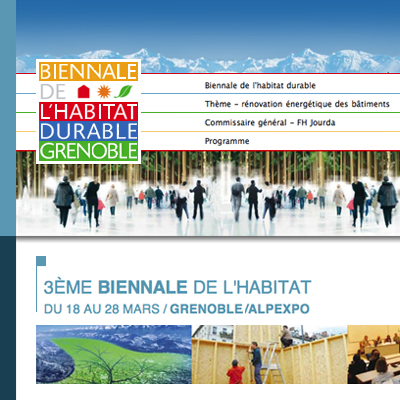Viewport: 400px width, 400px height.
Task: Click the DU 18 AU 28 MARS / GRENOBLE/ALPEXPO text
Action: (x=177, y=309)
